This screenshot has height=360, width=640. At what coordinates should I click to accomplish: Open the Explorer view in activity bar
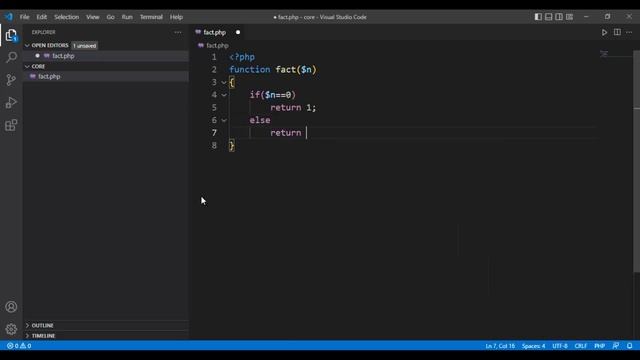tap(11, 35)
